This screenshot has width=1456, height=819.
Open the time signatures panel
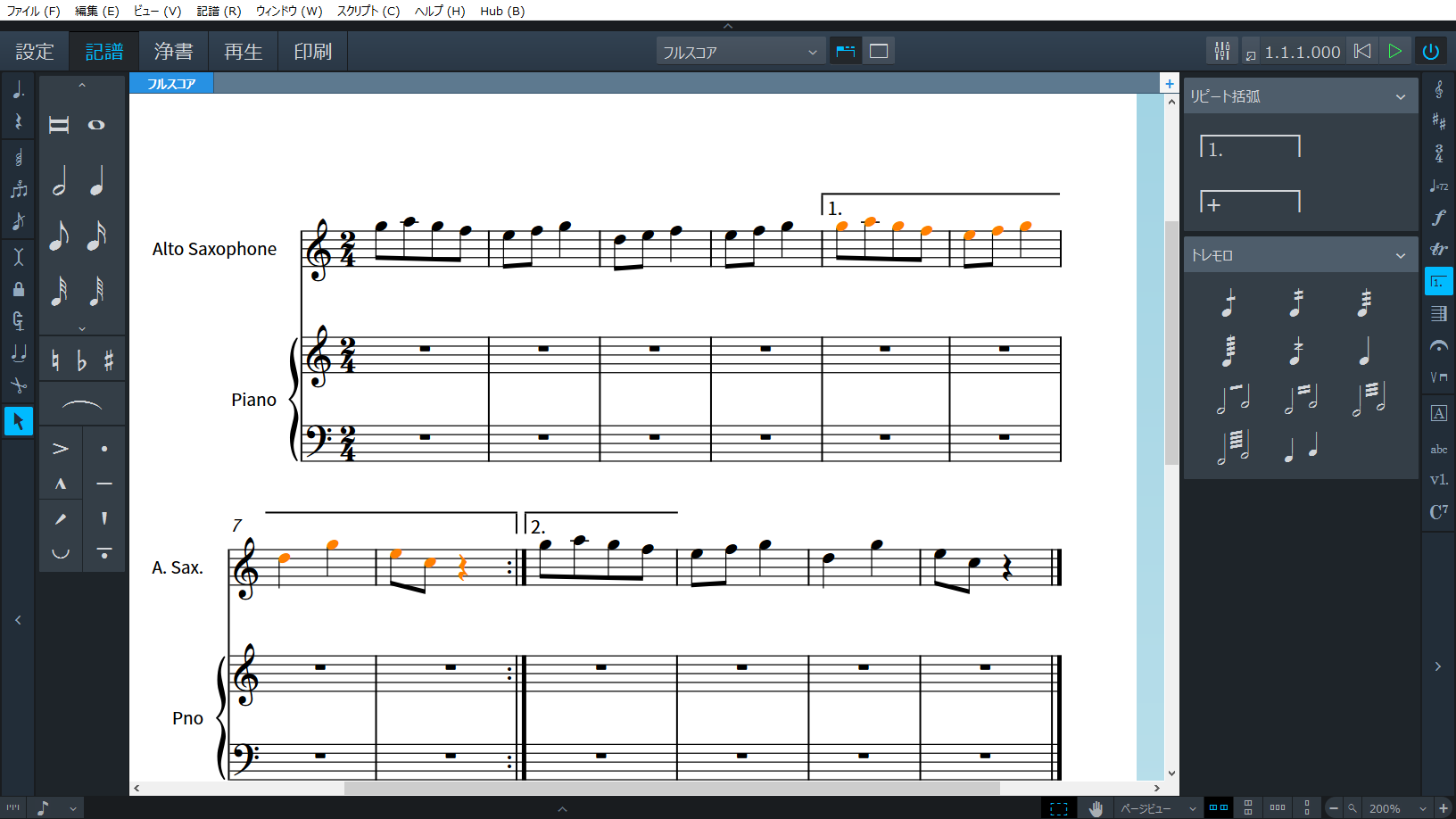(1438, 153)
